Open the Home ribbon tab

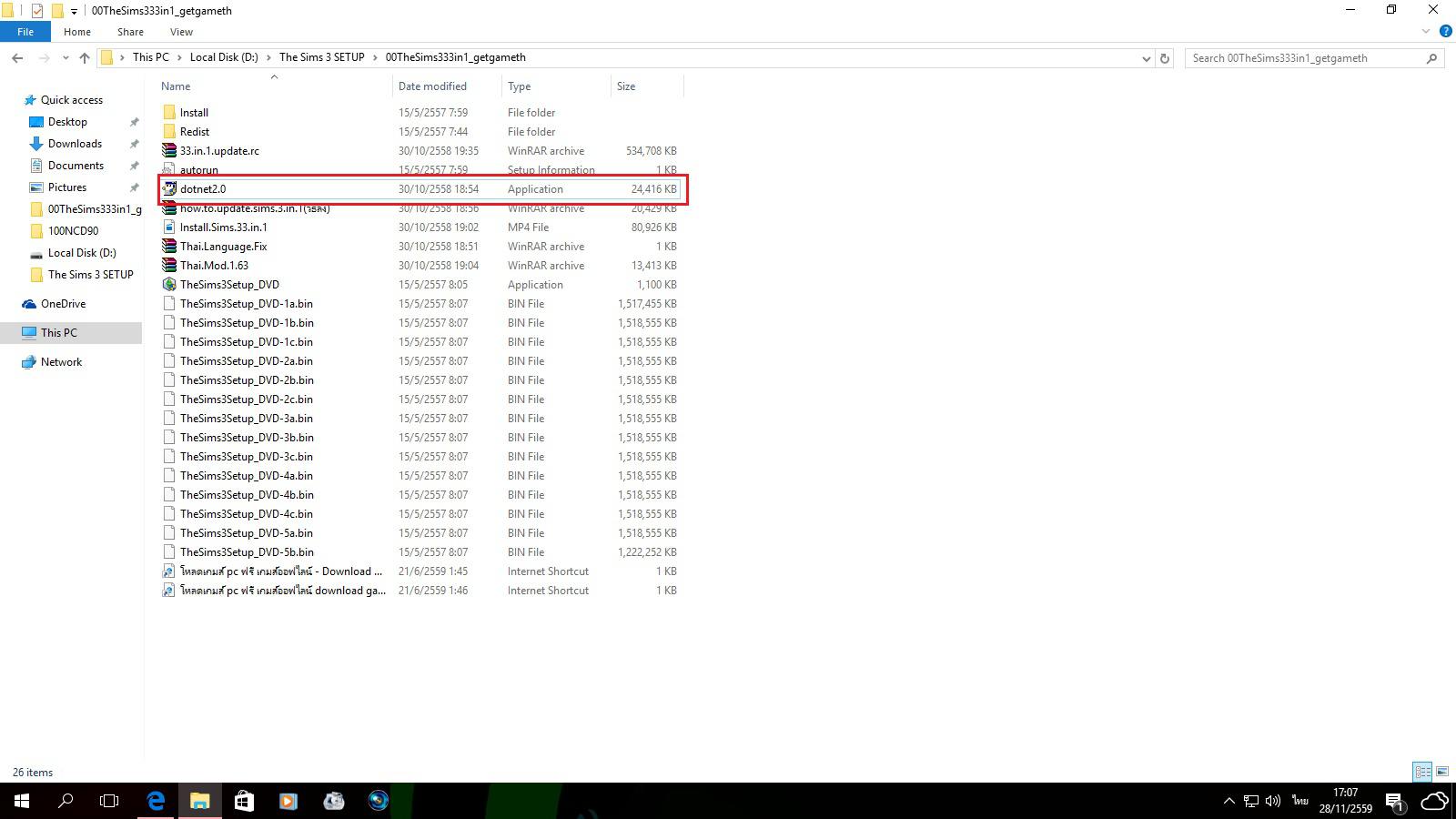tap(77, 32)
